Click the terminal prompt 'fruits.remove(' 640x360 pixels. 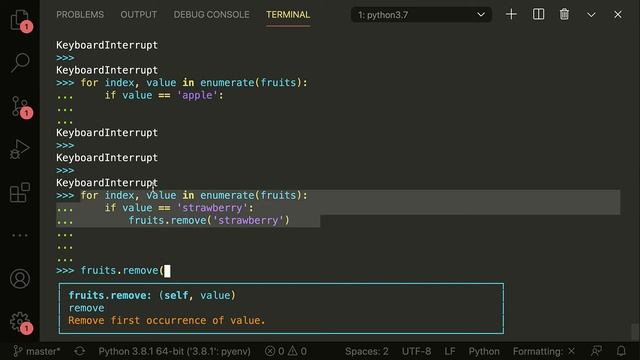122,271
